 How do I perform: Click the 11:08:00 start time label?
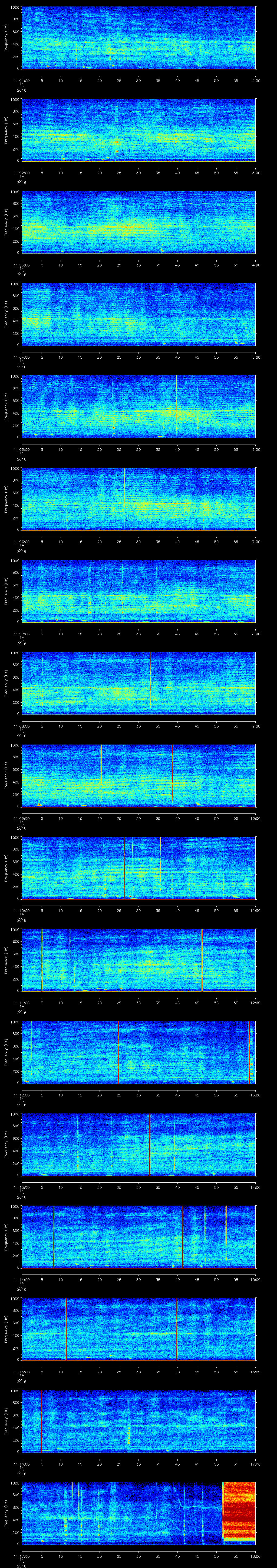[x=22, y=726]
